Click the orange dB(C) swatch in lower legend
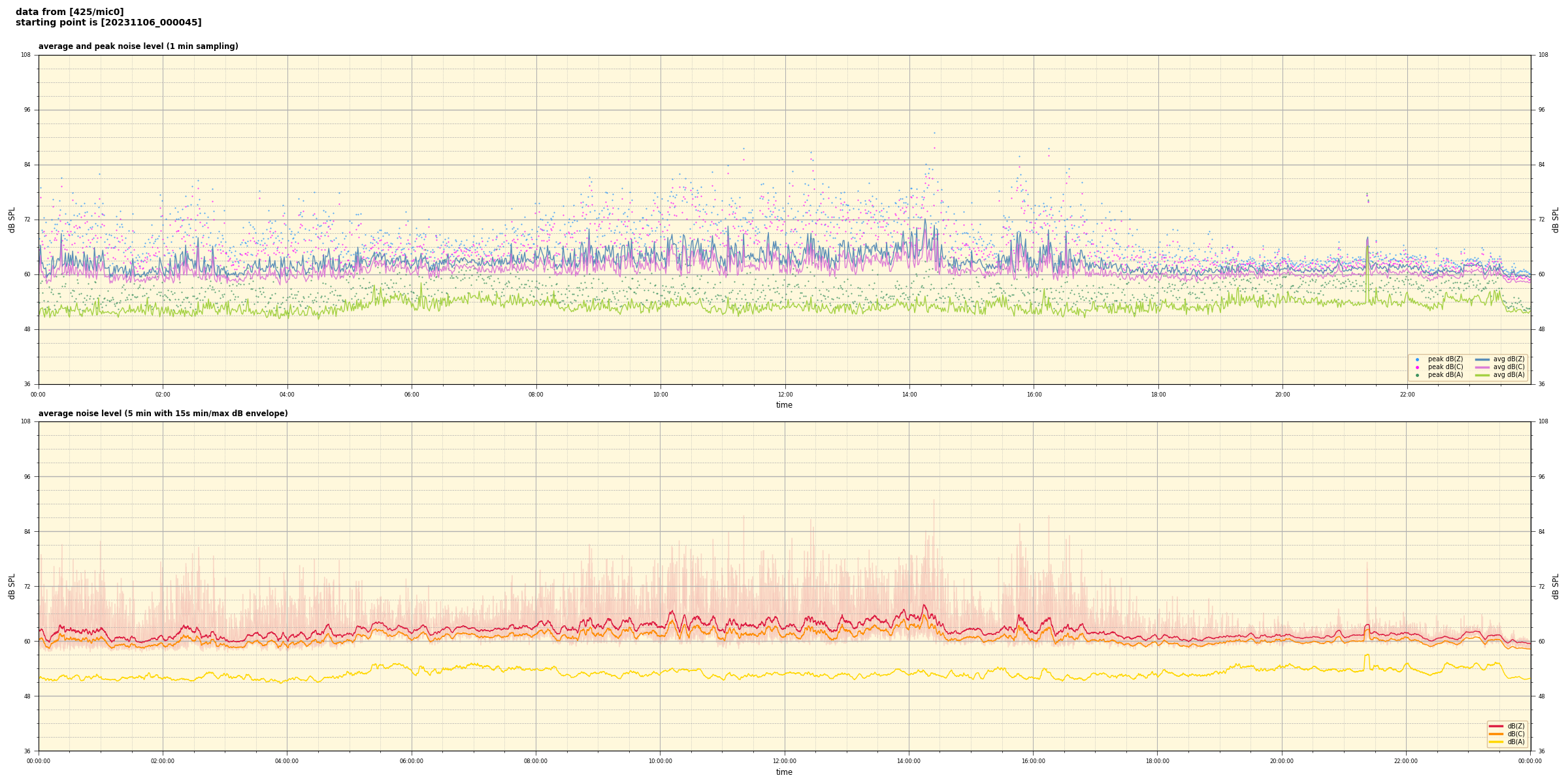 click(x=1496, y=734)
